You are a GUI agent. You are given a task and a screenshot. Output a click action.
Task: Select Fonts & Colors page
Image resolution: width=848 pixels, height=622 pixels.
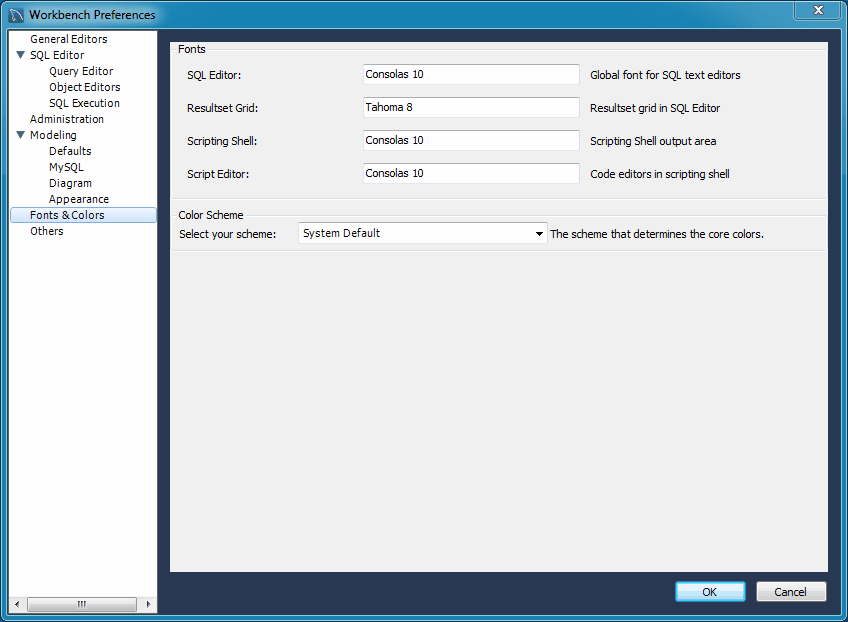tap(83, 215)
